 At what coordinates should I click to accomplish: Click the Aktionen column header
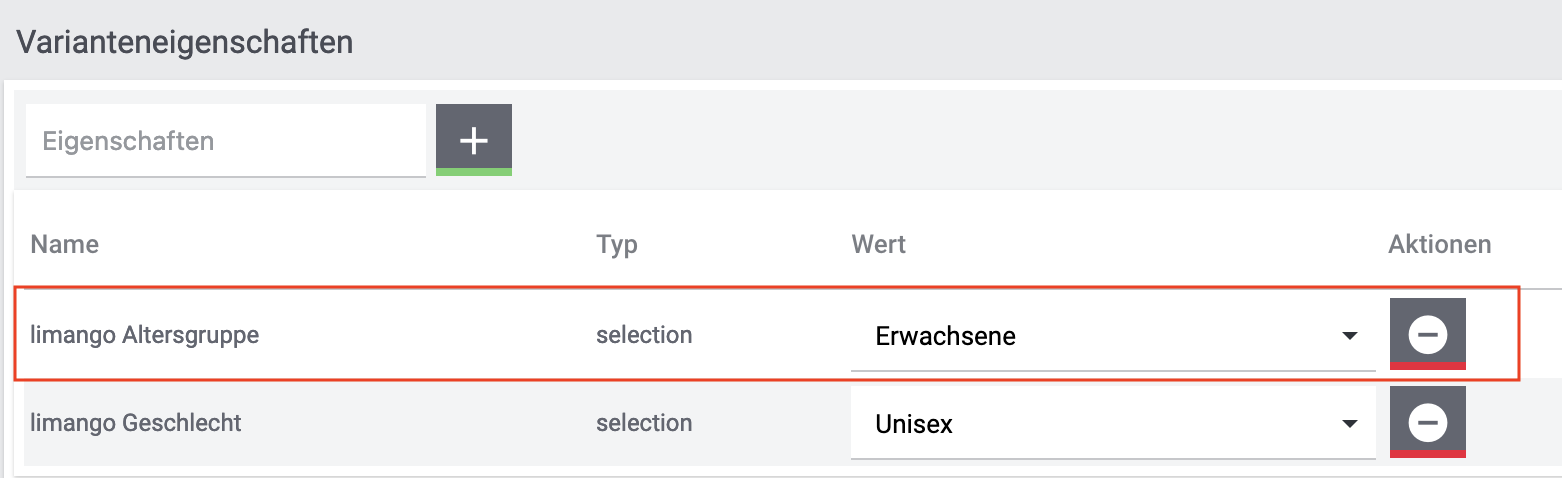pos(1439,244)
